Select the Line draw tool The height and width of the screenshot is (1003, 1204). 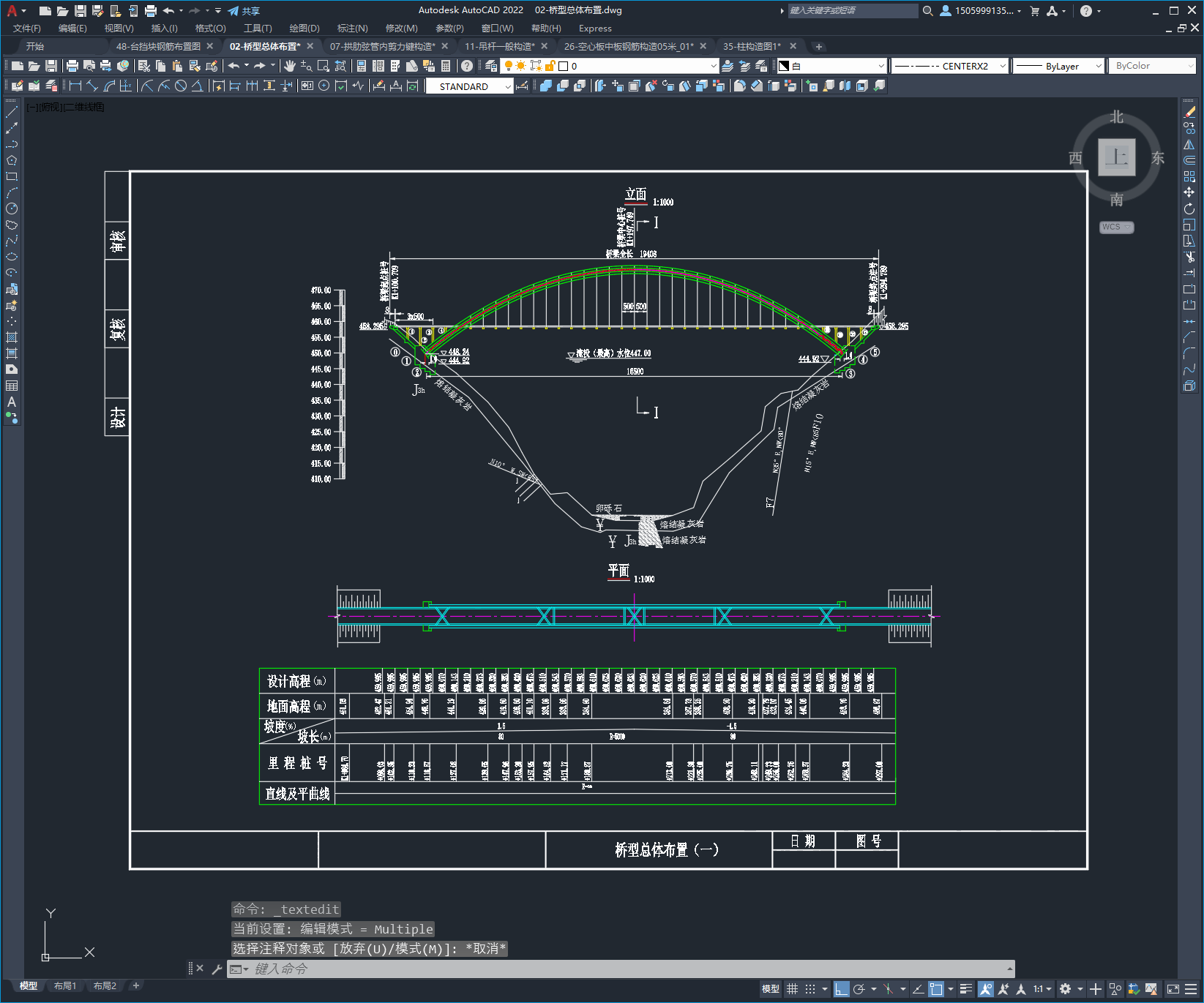point(12,112)
